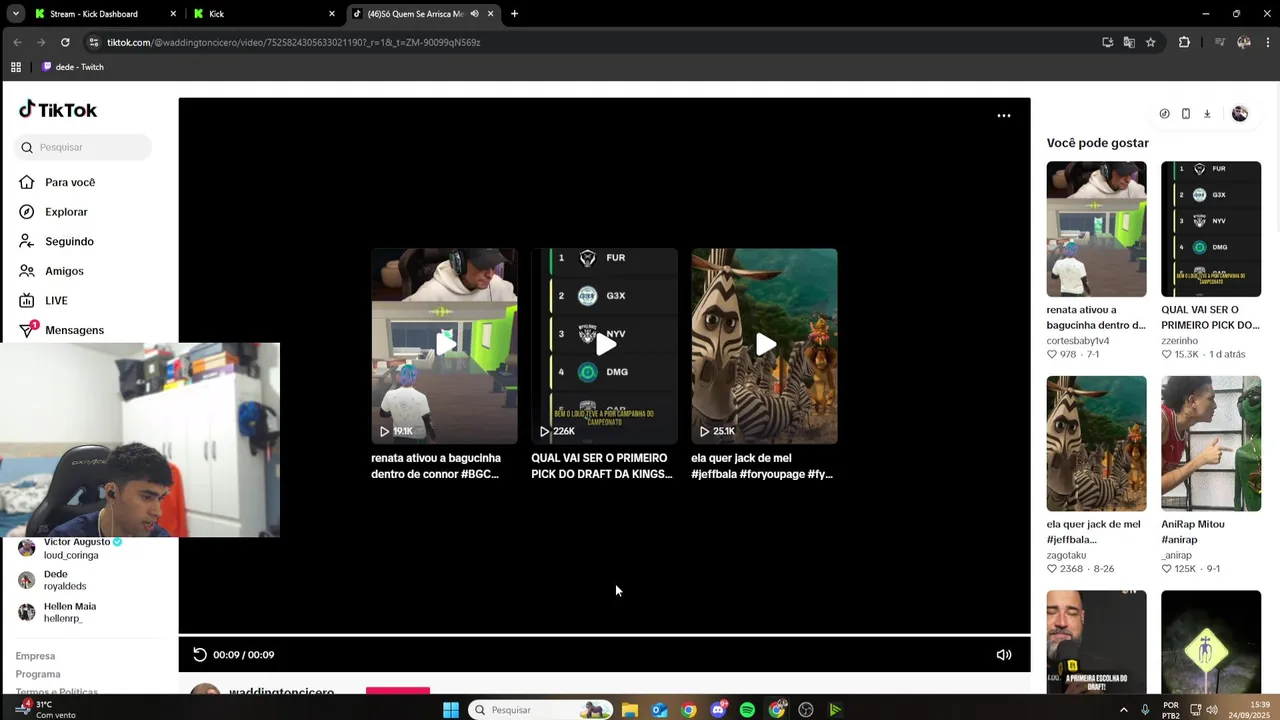Image resolution: width=1280 pixels, height=720 pixels.
Task: Bookmark this page with the star
Action: tap(1151, 42)
